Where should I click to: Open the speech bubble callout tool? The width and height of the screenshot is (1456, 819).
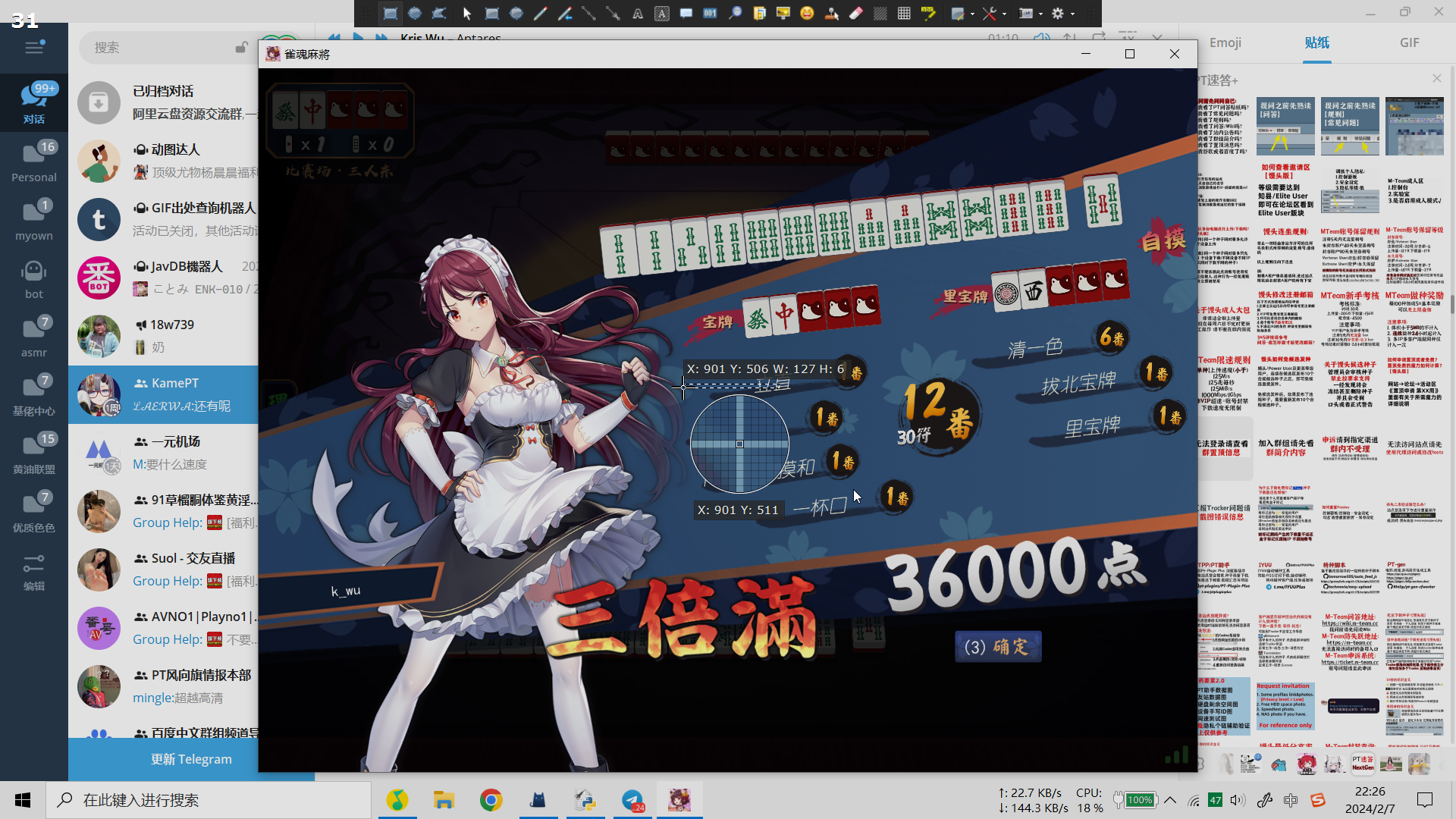(x=686, y=13)
